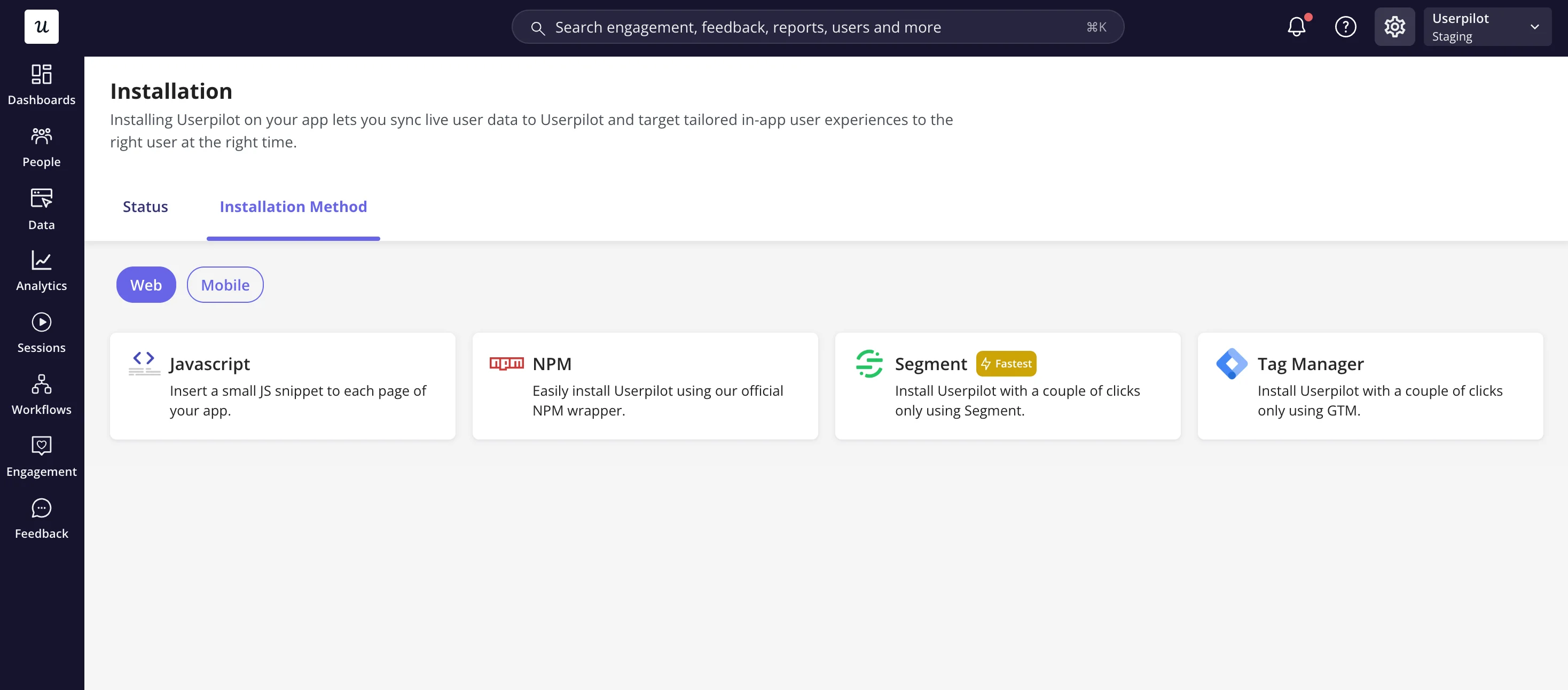This screenshot has height=690, width=1568.
Task: Click 'Insert a small JS snippet' description
Action: coord(297,401)
